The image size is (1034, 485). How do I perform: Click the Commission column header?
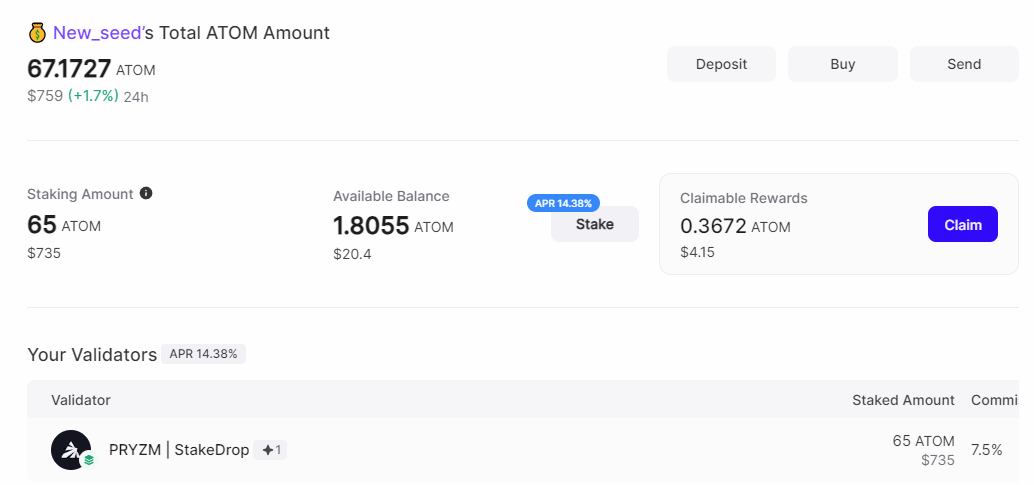pos(1002,400)
